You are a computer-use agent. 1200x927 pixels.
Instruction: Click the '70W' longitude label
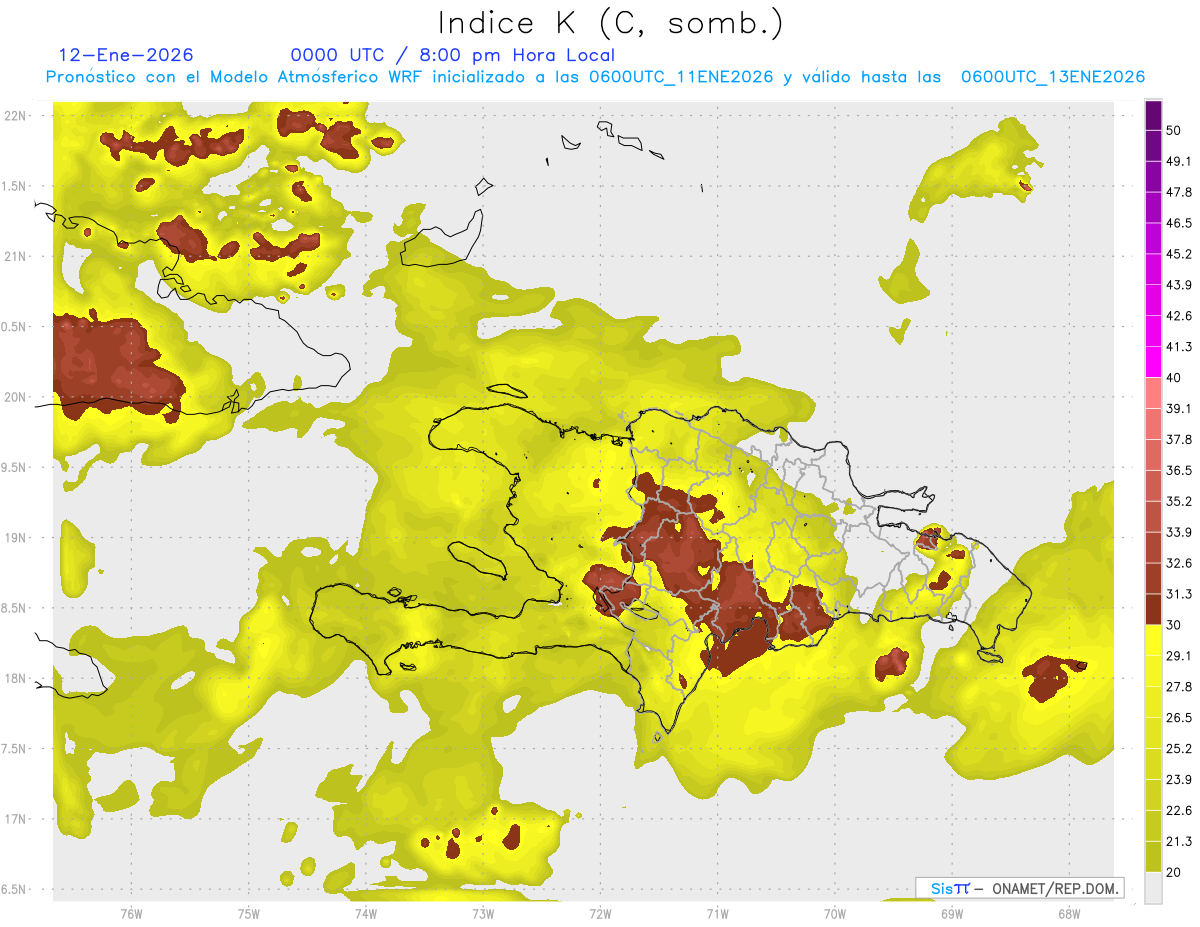(835, 914)
